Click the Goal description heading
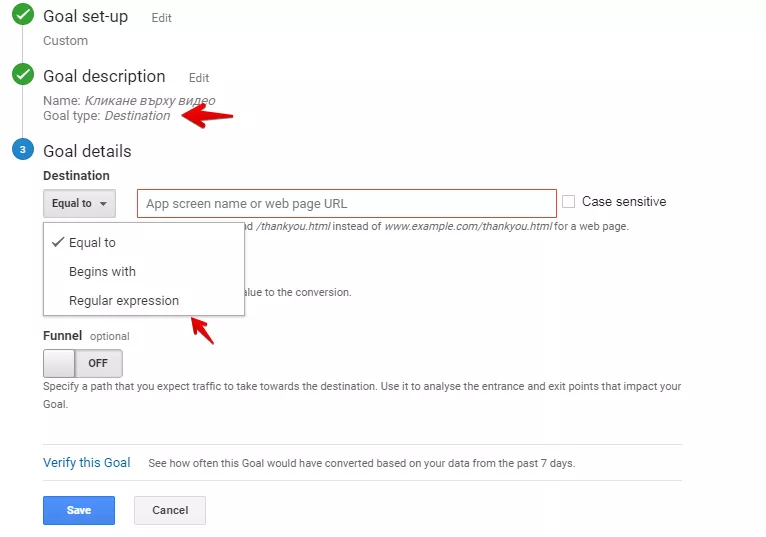 [104, 76]
